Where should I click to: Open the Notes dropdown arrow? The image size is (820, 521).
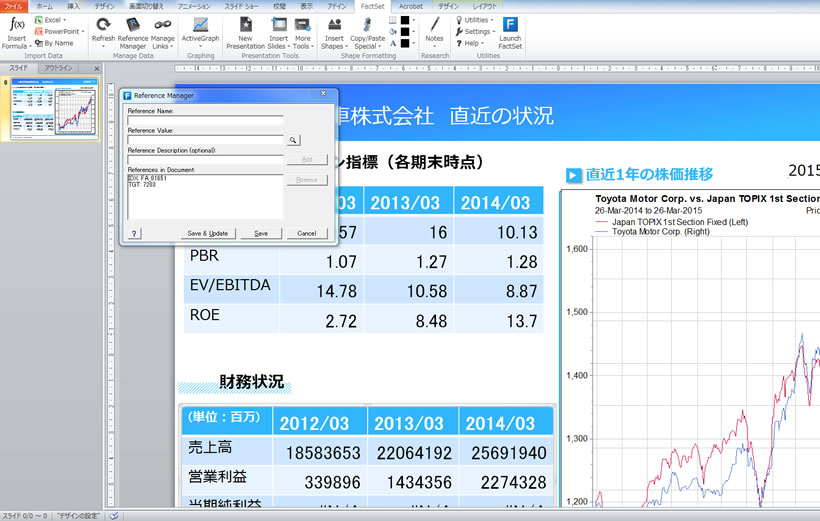click(434, 47)
